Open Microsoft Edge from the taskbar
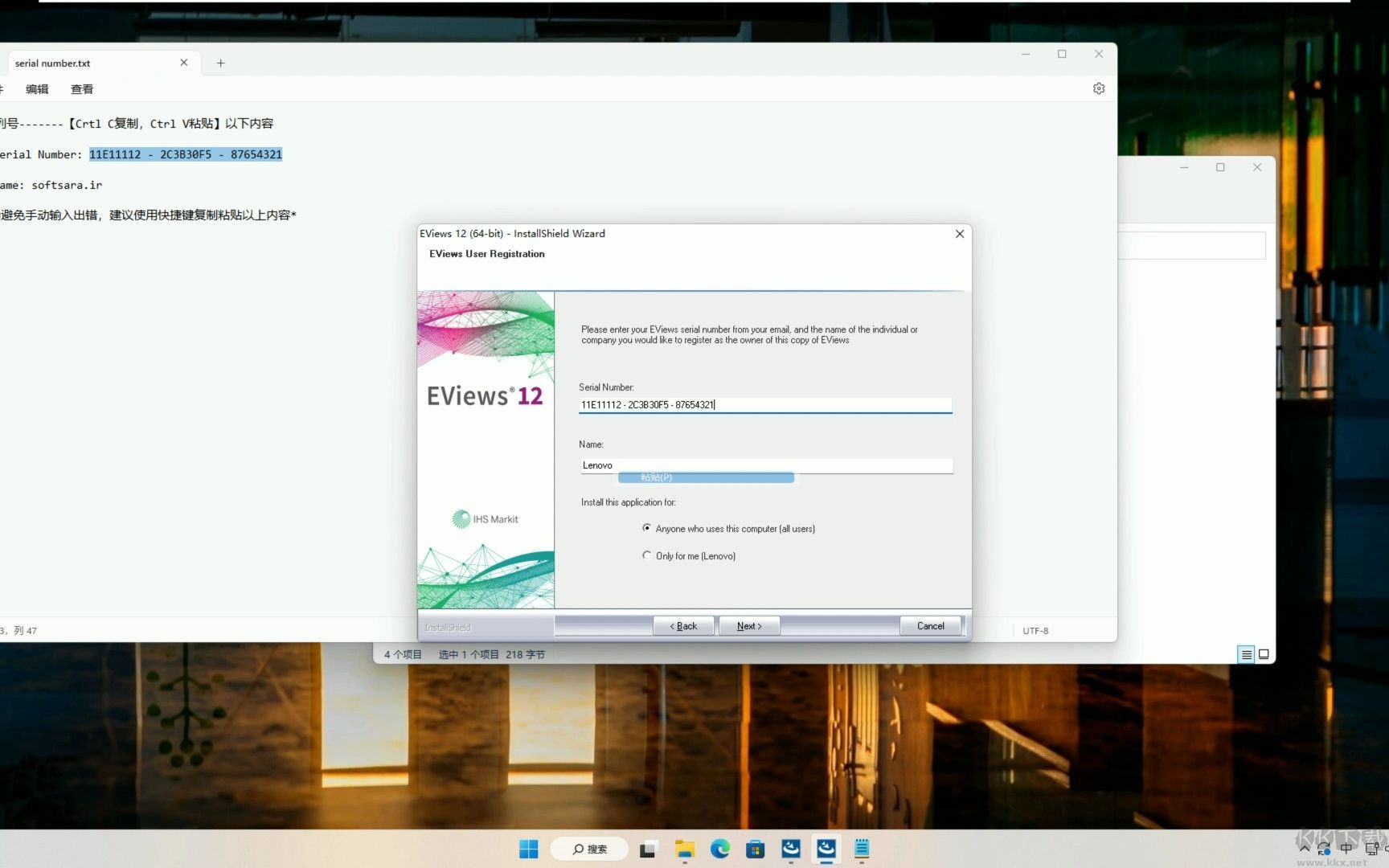 coord(720,849)
